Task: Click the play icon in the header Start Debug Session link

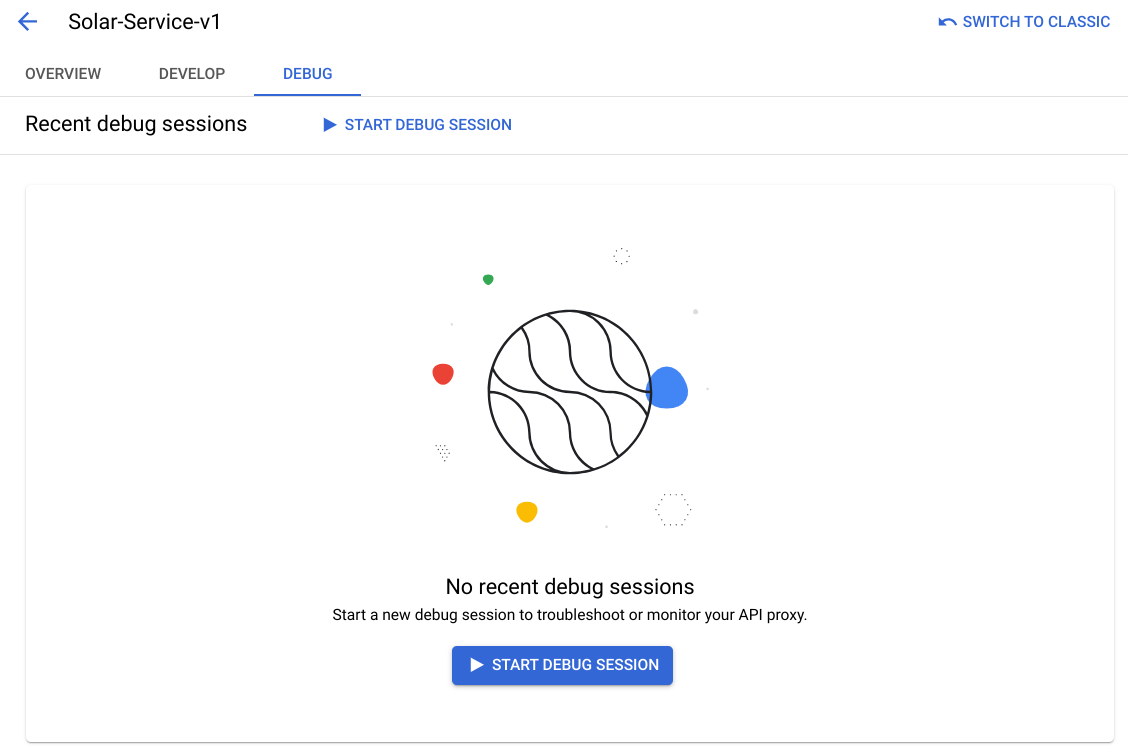Action: click(329, 125)
